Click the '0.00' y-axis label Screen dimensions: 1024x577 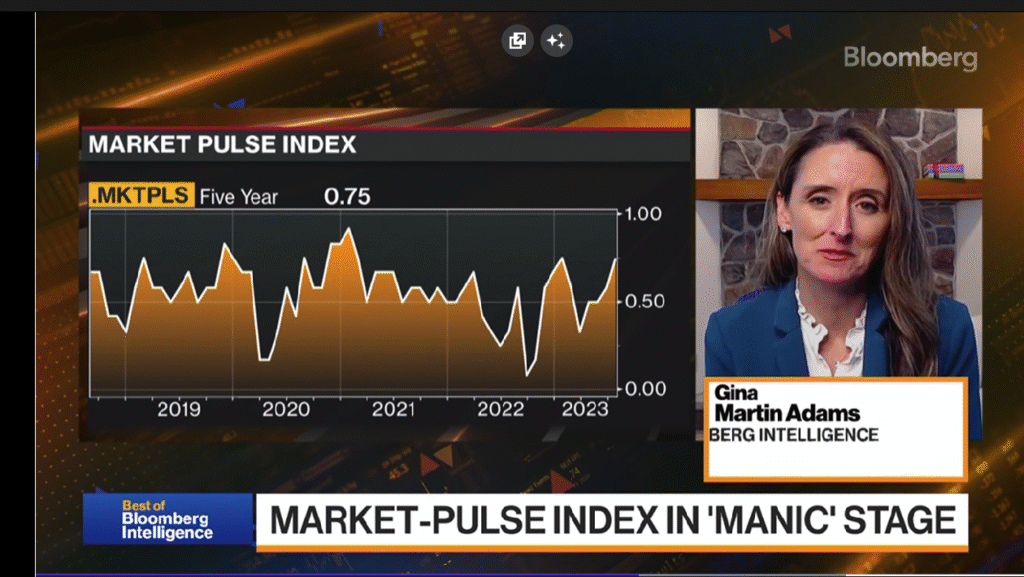[645, 389]
